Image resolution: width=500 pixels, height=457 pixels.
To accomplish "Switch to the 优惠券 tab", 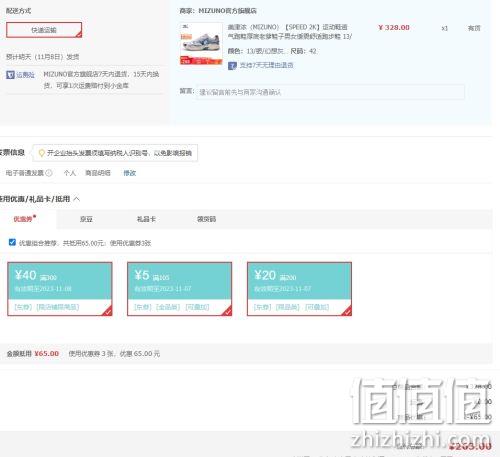I will (x=24, y=219).
